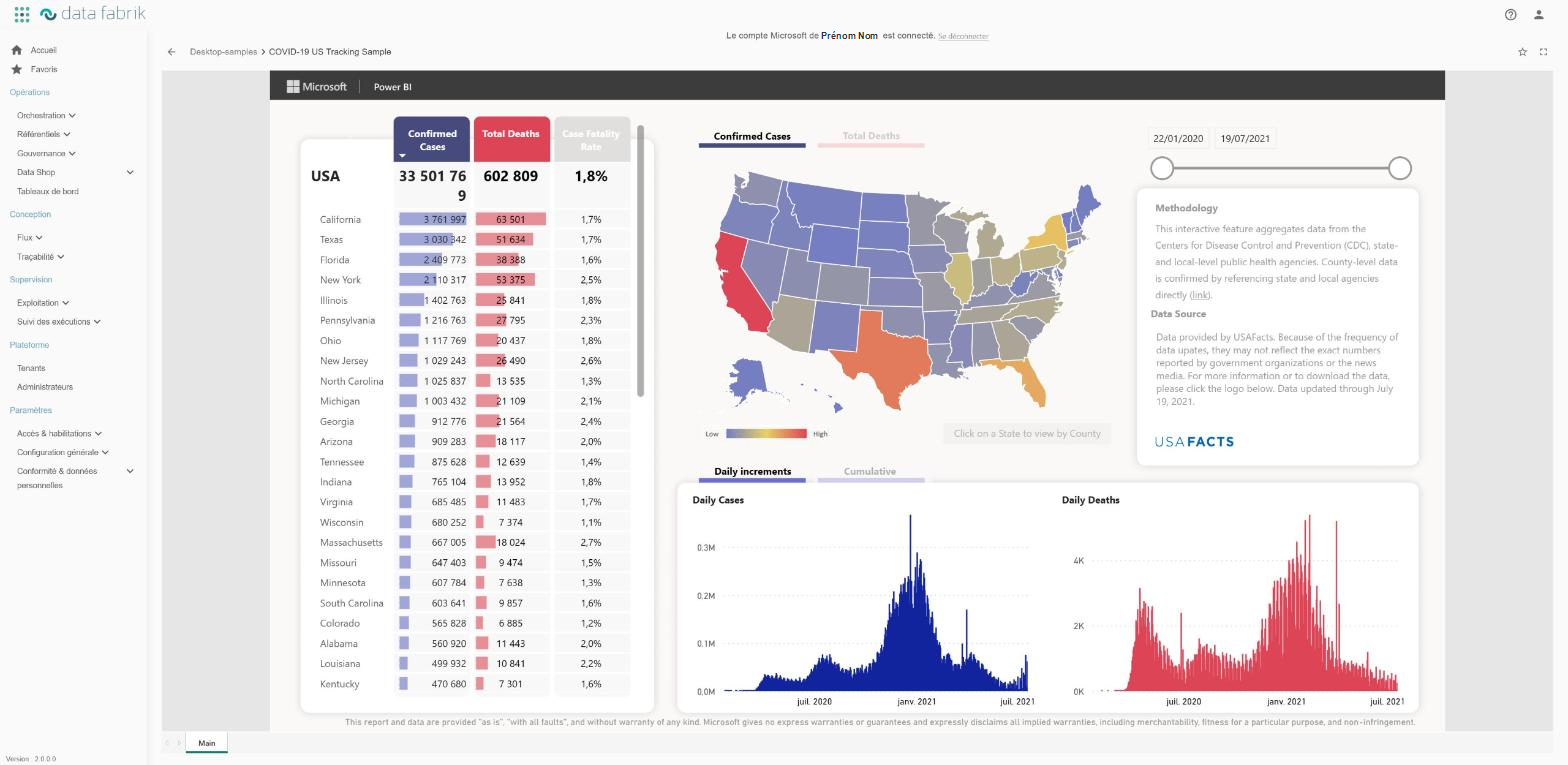Click the Low-High color legend bar
Viewport: 1568px width, 765px height.
[x=766, y=434]
